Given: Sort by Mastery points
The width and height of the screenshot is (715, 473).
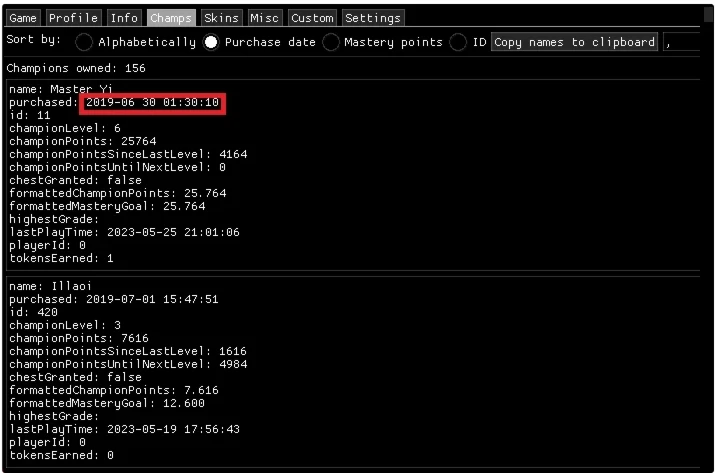Looking at the screenshot, I should [331, 43].
